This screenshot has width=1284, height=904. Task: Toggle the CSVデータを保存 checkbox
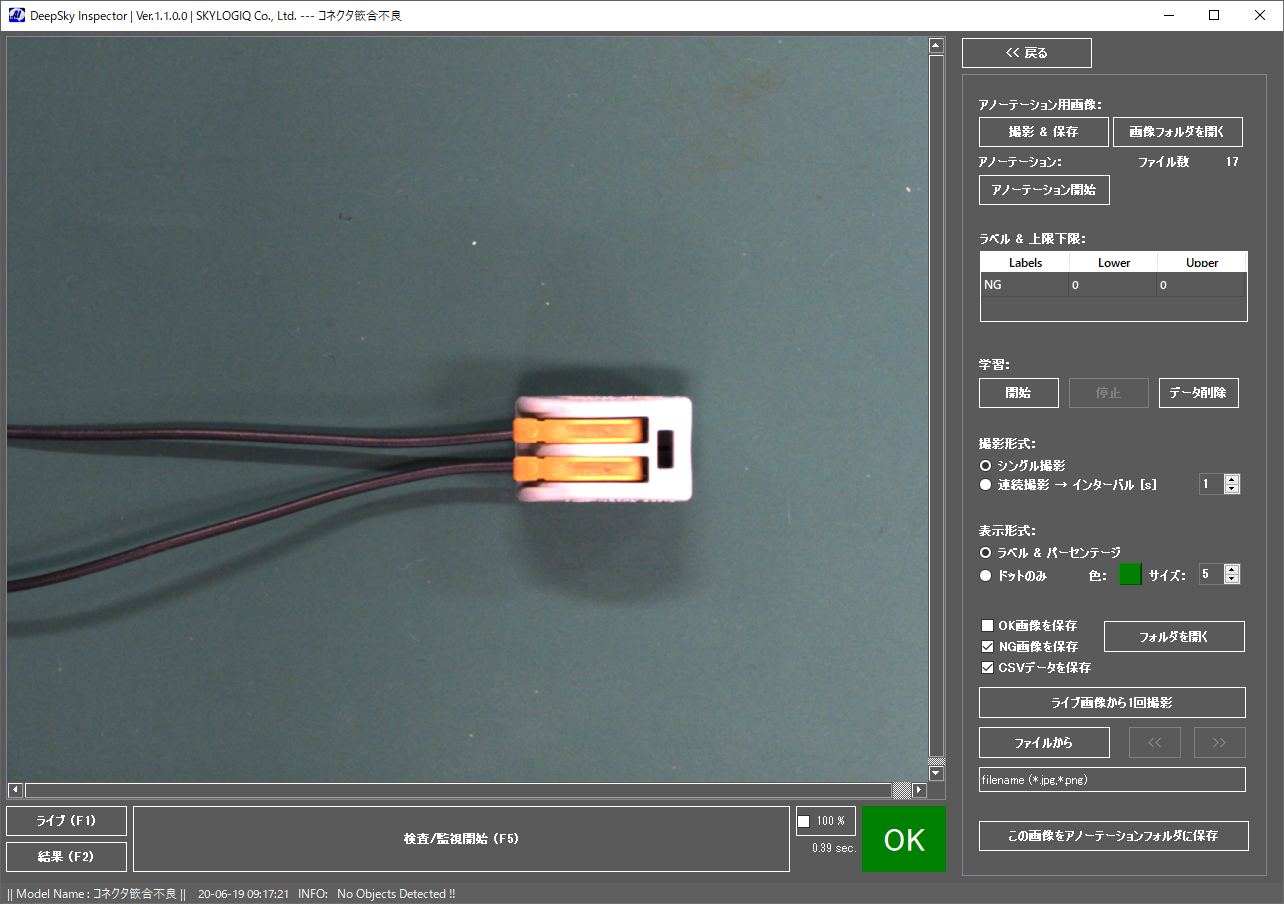(x=987, y=668)
